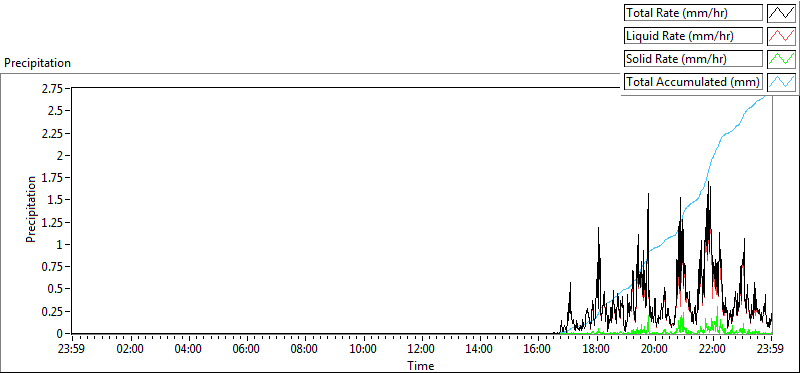
Task: Click the 1.25 y-axis value
Action: click(53, 222)
